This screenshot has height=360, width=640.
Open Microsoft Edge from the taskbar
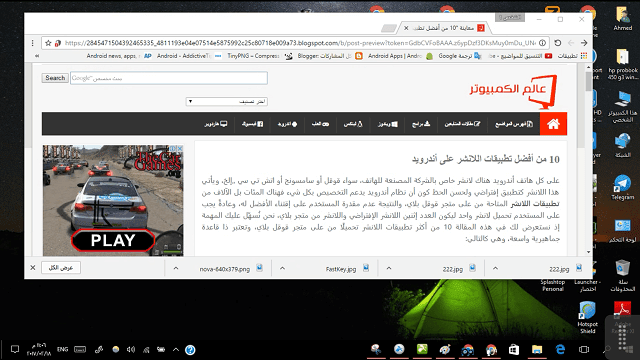[x=560, y=349]
